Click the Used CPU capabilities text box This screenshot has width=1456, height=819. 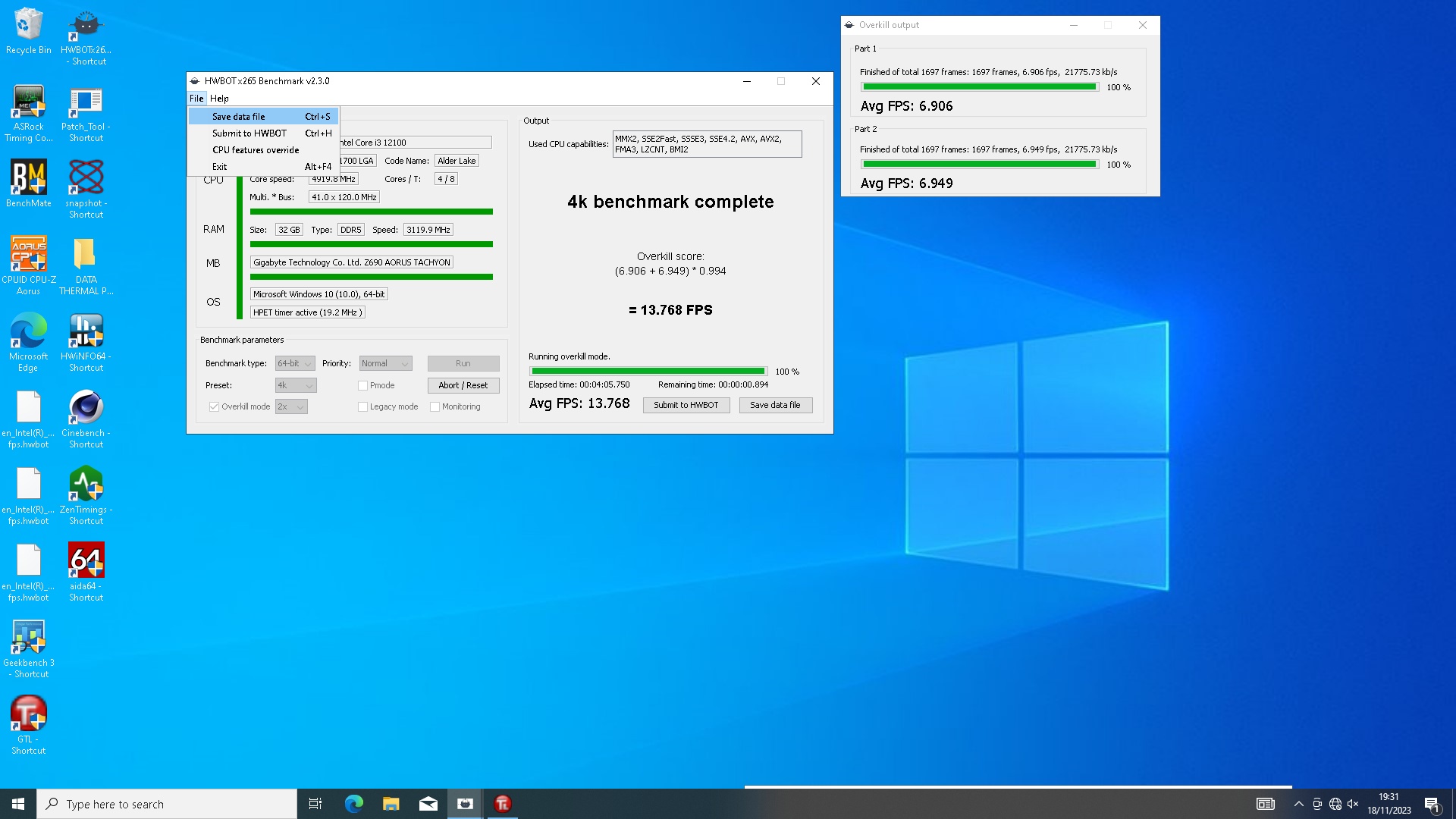pyautogui.click(x=707, y=144)
